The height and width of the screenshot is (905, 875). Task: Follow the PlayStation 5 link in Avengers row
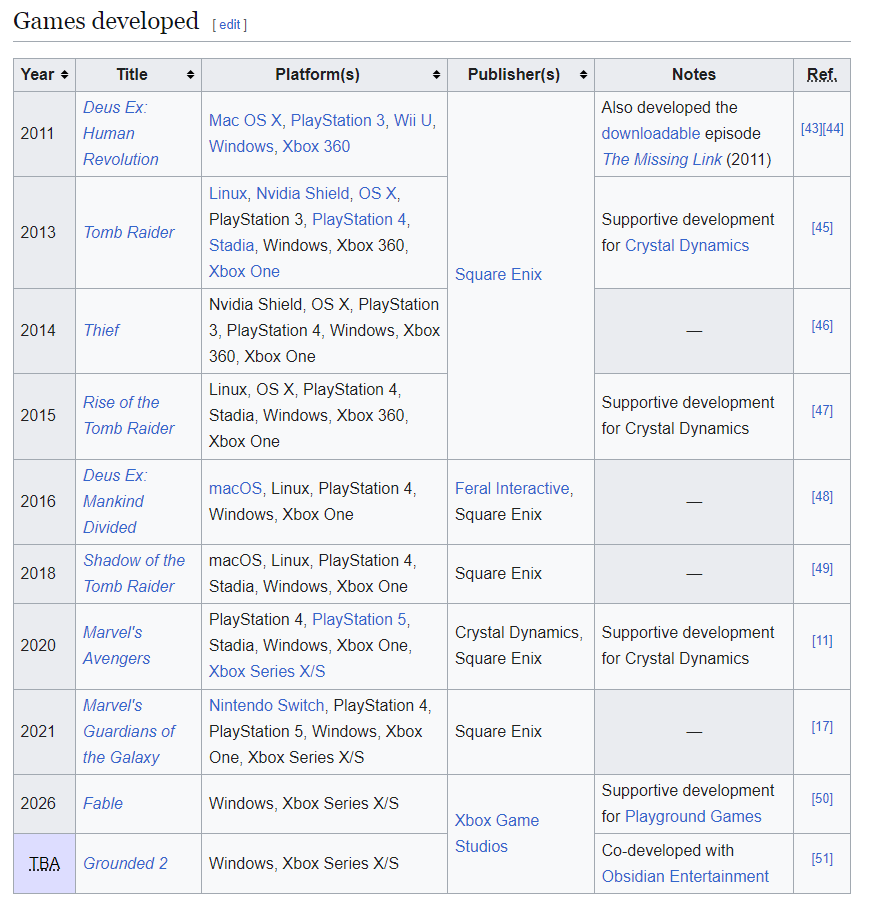tap(359, 619)
